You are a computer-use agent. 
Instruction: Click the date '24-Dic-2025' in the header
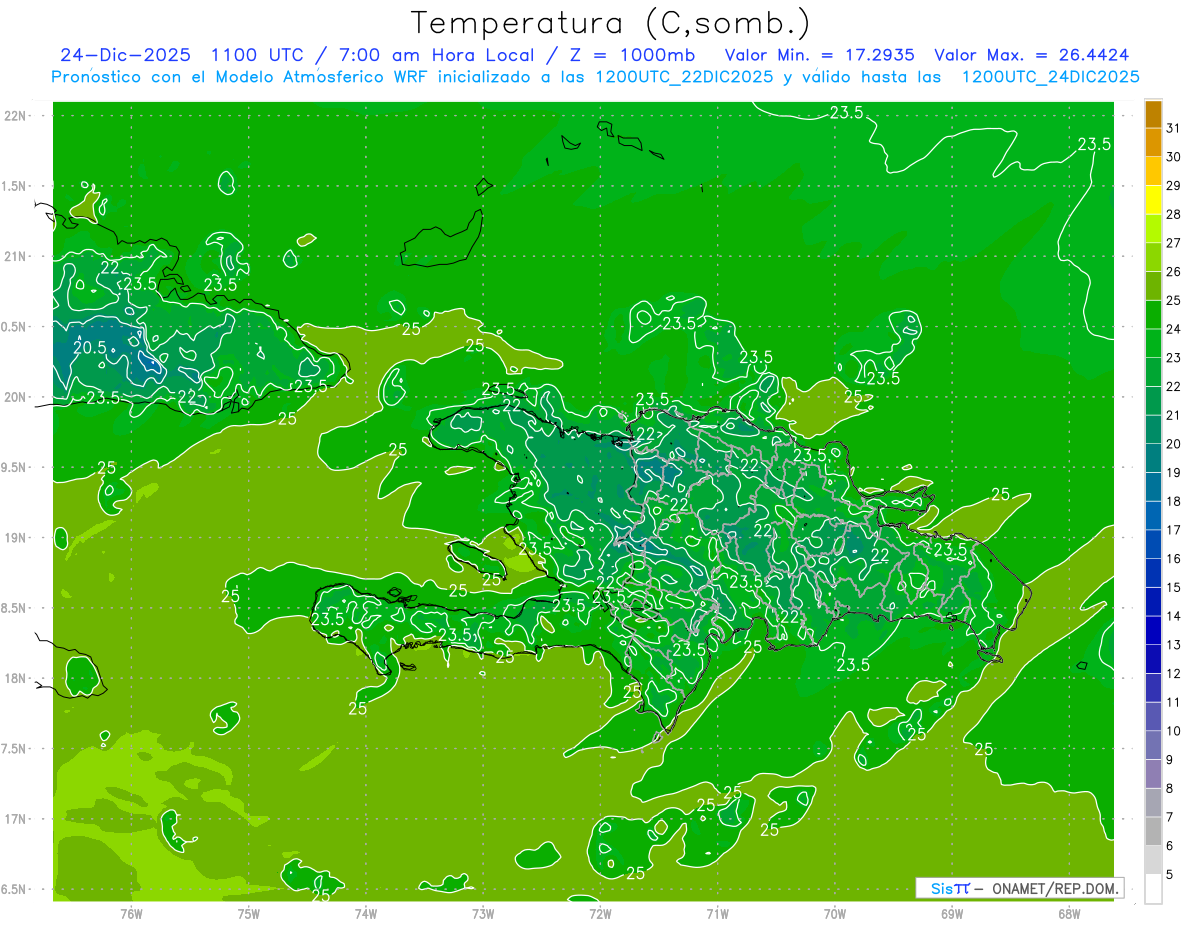pos(127,55)
